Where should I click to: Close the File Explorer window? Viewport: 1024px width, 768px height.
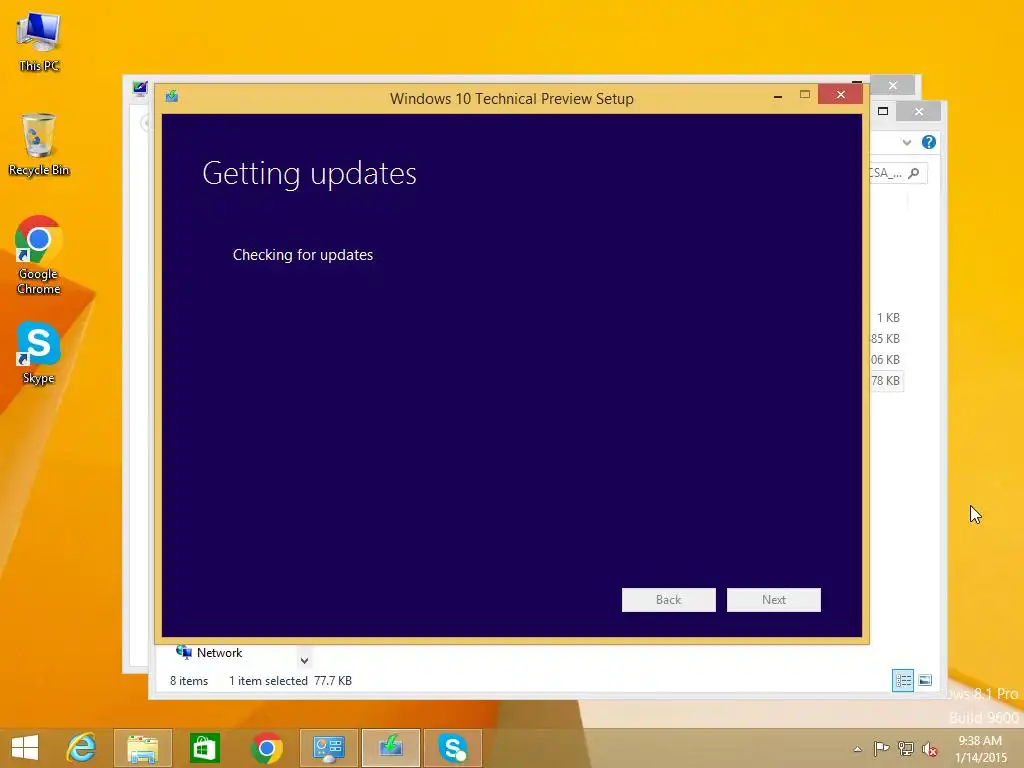pyautogui.click(x=919, y=112)
